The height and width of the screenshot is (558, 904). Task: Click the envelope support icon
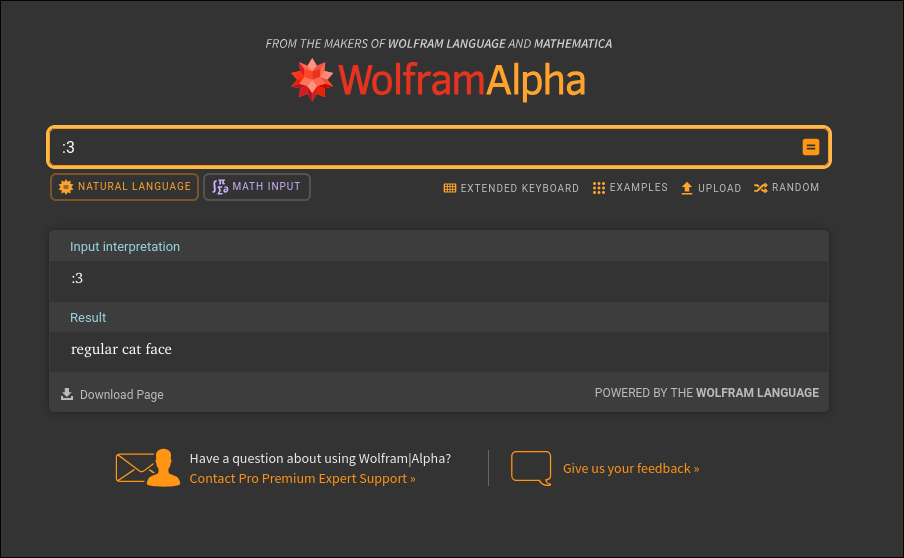(x=147, y=467)
